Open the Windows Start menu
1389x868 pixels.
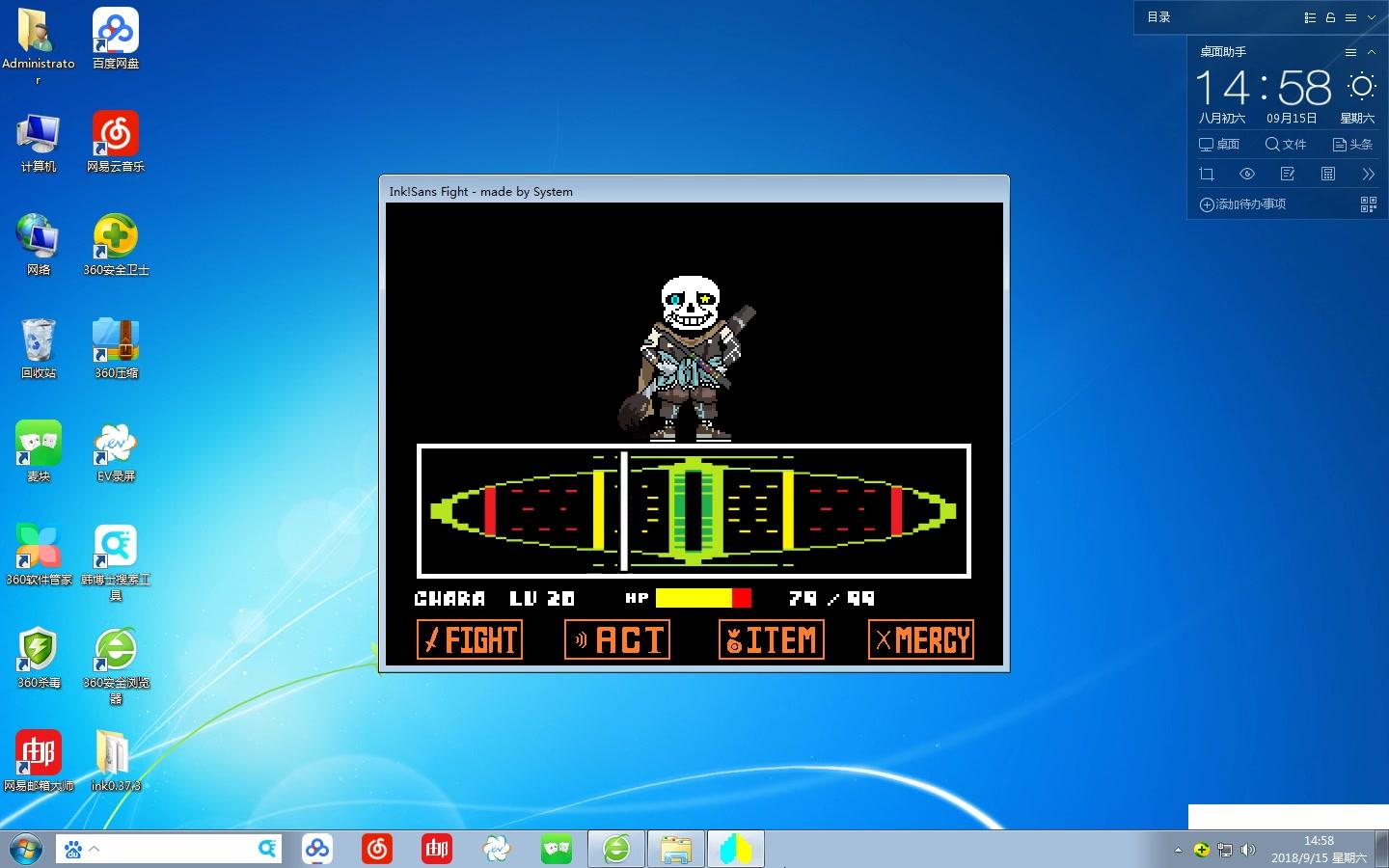[x=25, y=849]
